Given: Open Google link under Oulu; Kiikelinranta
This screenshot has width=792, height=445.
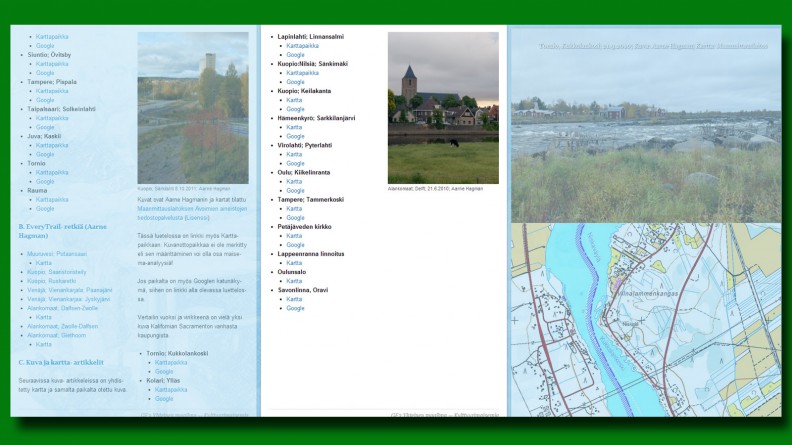Looking at the screenshot, I should 296,190.
